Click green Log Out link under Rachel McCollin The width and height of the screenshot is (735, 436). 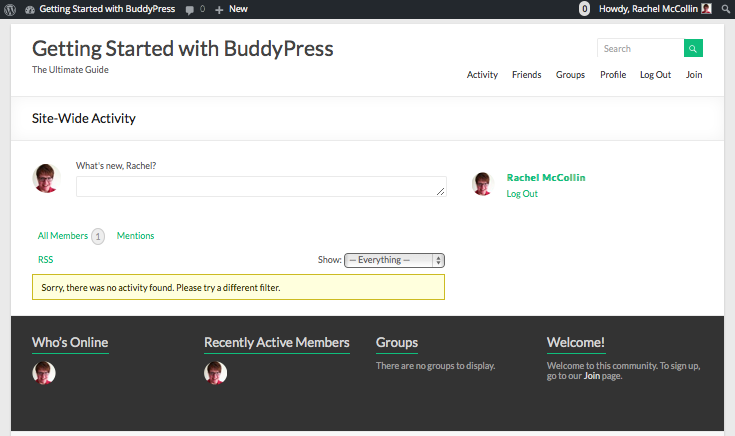522,194
